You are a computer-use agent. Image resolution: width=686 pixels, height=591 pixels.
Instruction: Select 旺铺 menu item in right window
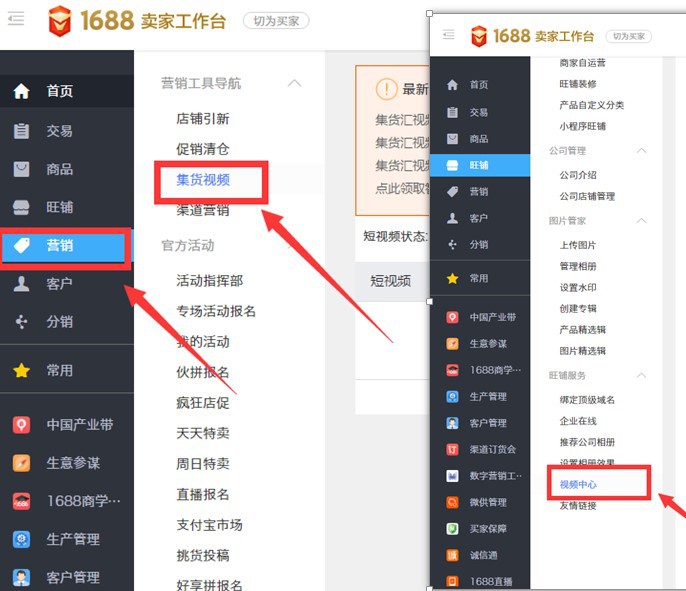point(480,165)
